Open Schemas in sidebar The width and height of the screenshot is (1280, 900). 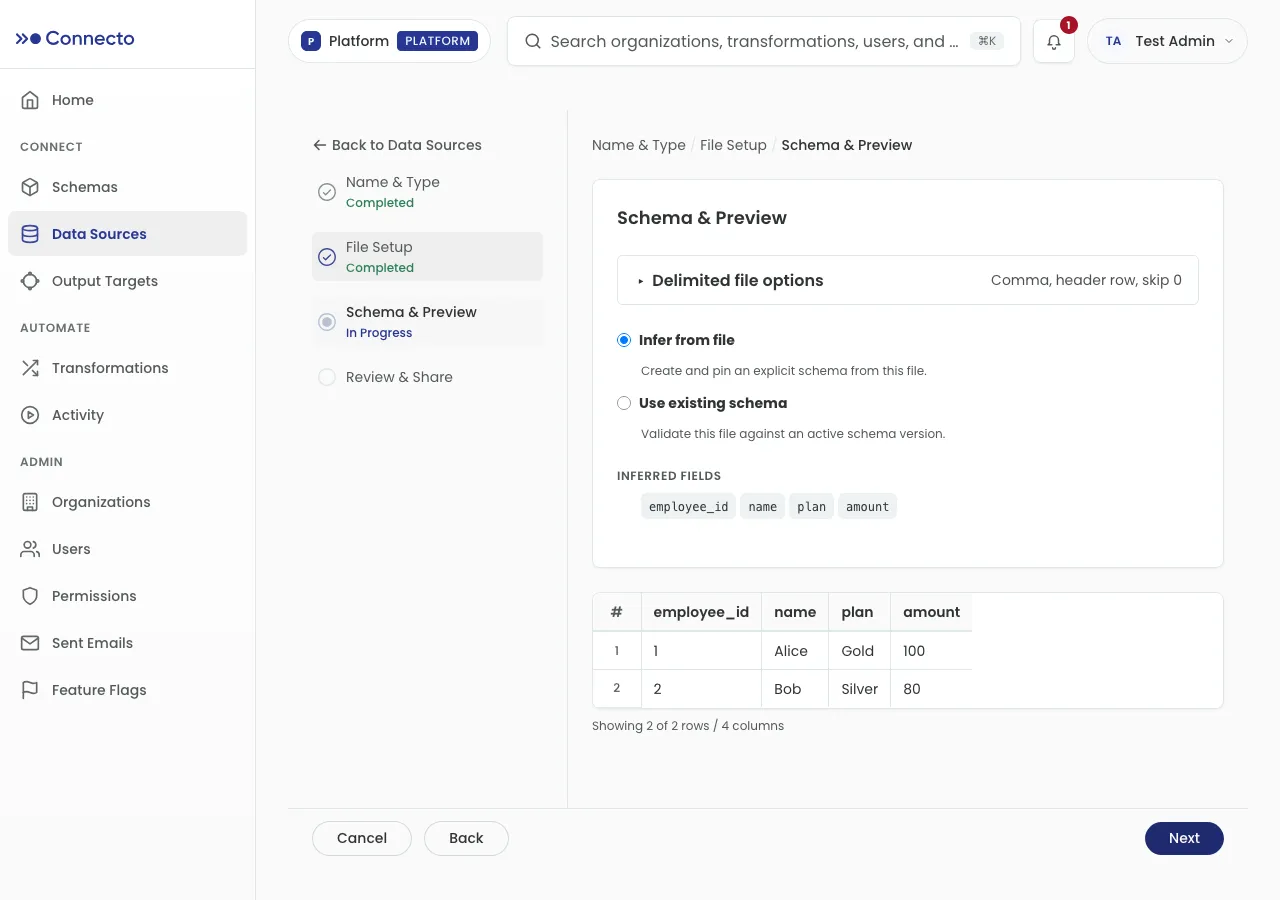tap(127, 187)
